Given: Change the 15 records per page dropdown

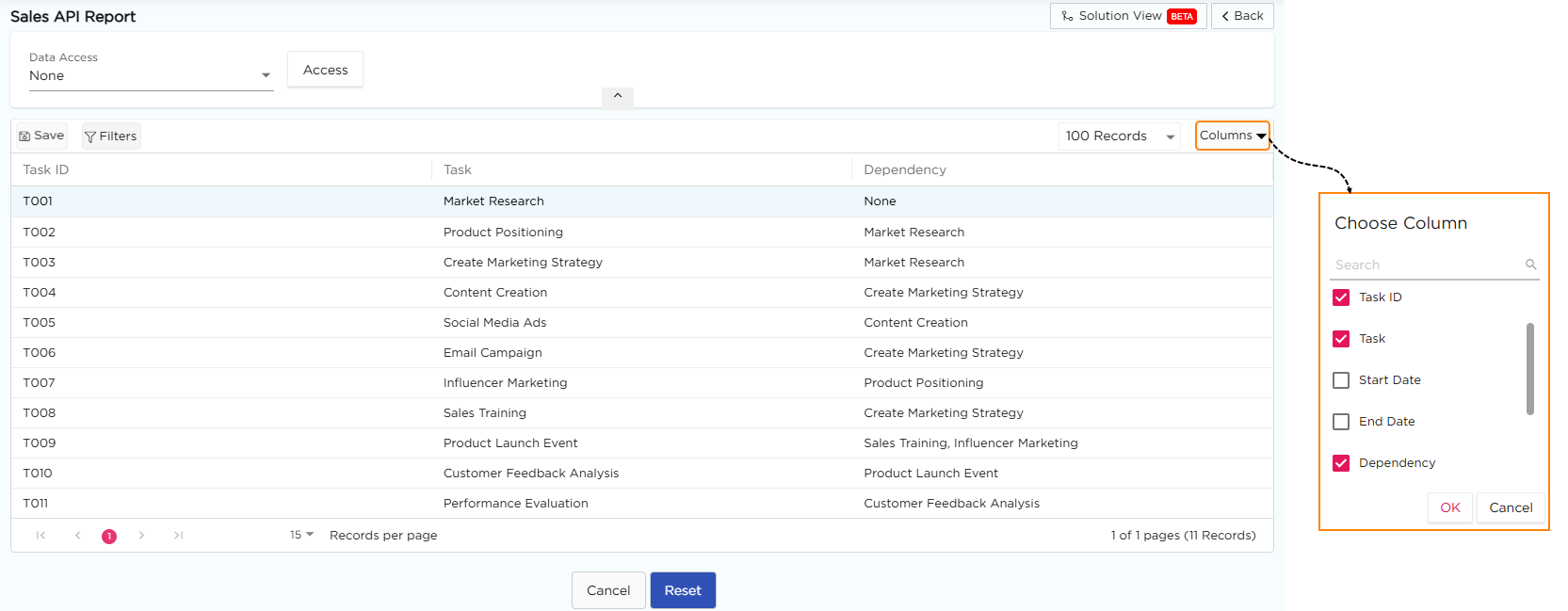Looking at the screenshot, I should point(301,535).
